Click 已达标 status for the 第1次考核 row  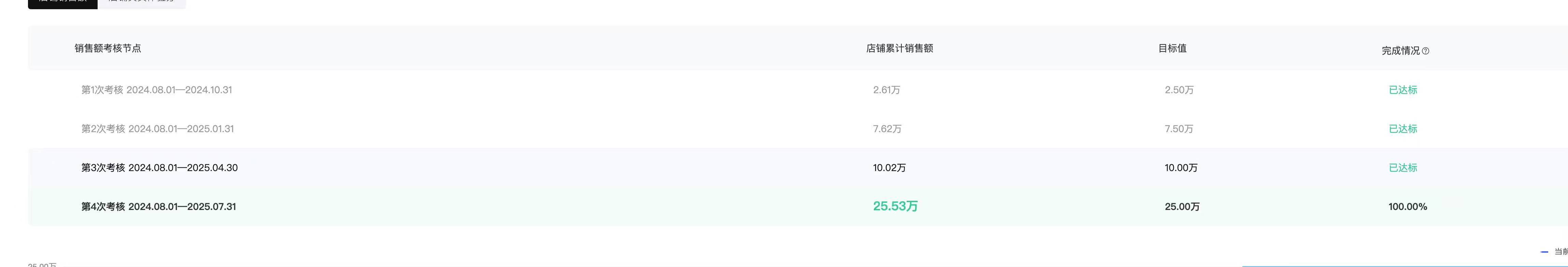(1402, 89)
